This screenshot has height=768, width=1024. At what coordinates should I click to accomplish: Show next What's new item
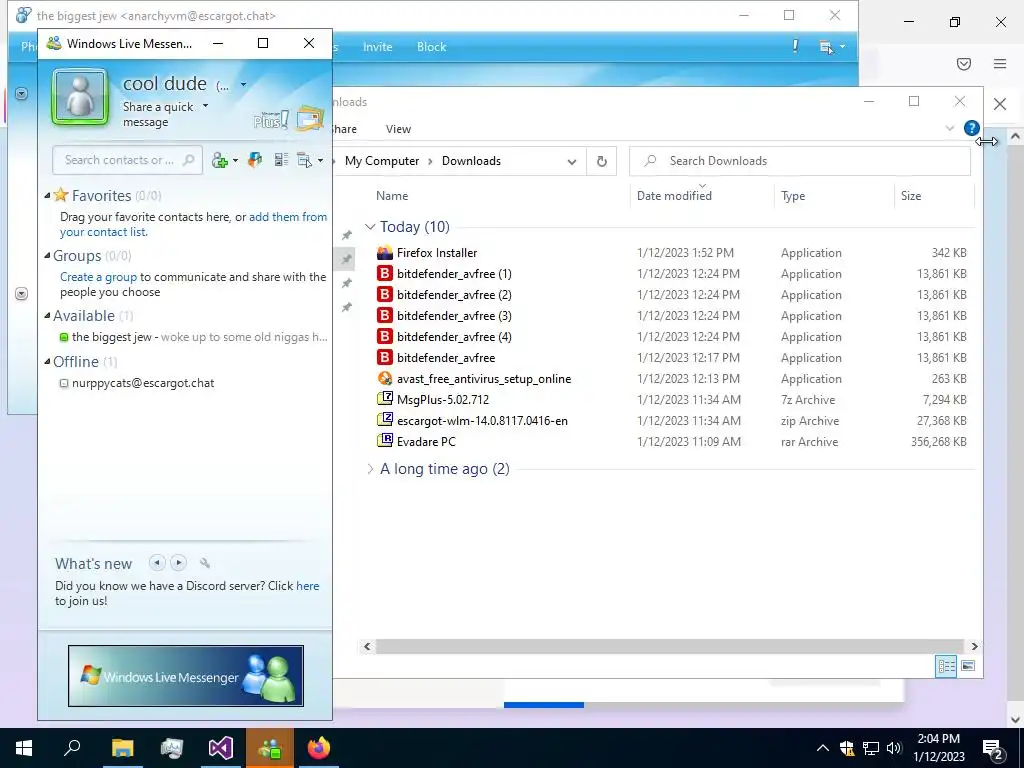[178, 562]
